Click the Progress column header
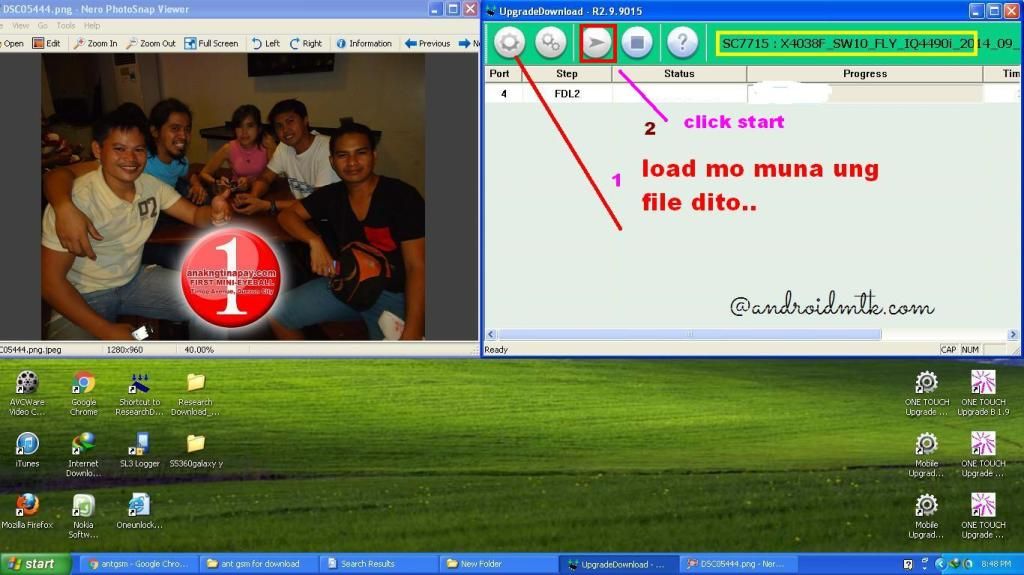The image size is (1024, 575). (864, 74)
